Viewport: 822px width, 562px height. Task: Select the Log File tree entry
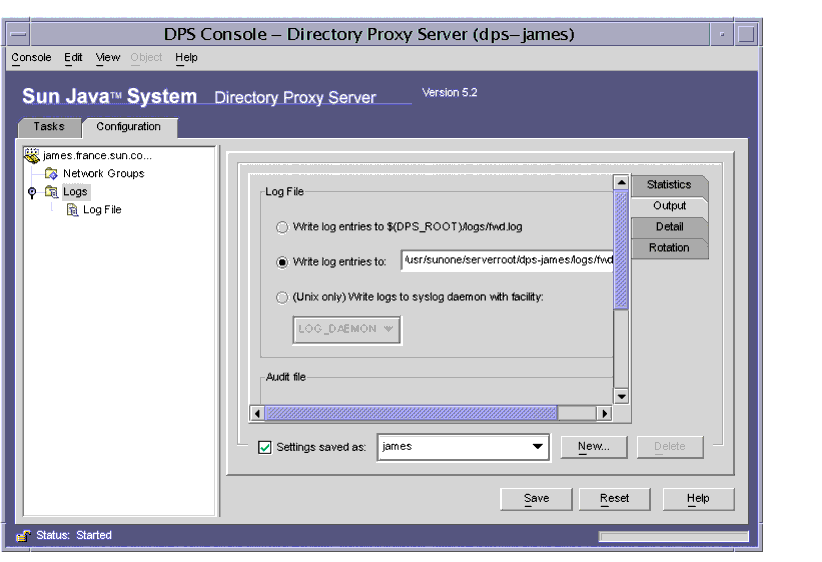point(102,210)
